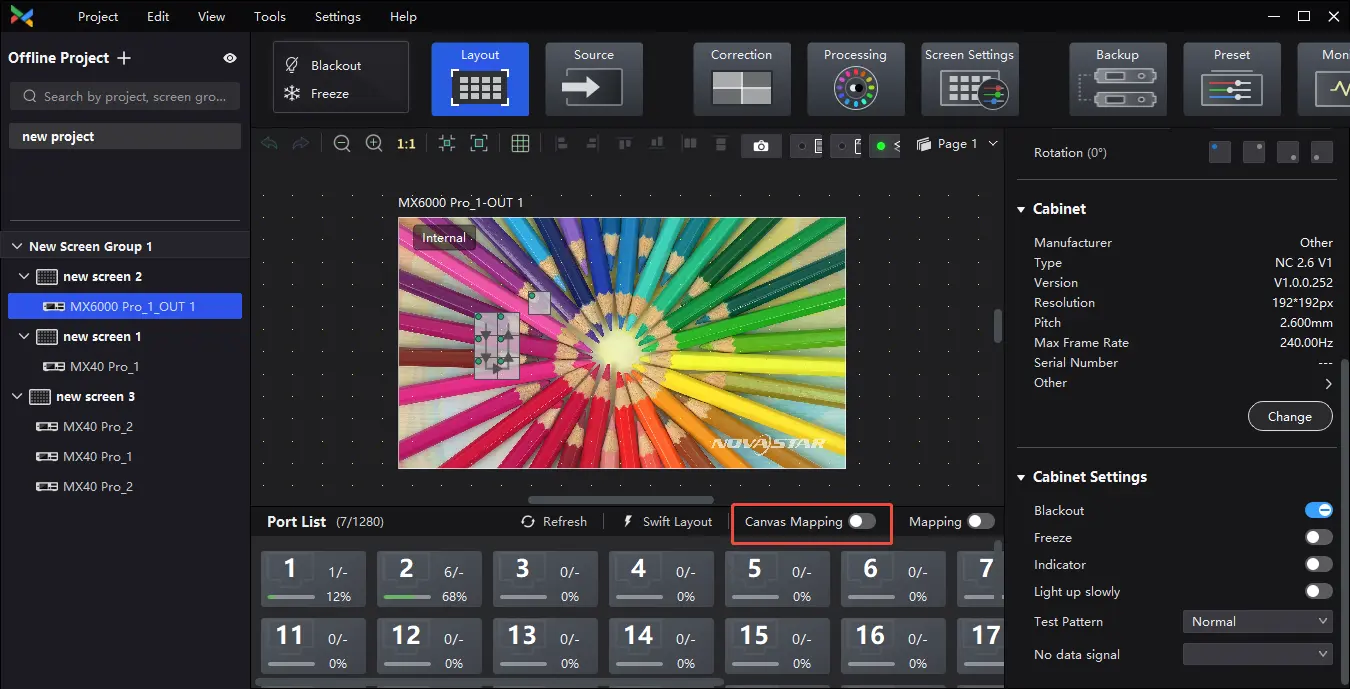Click the zoom in magnifier icon
This screenshot has width=1350, height=689.
pyautogui.click(x=374, y=144)
